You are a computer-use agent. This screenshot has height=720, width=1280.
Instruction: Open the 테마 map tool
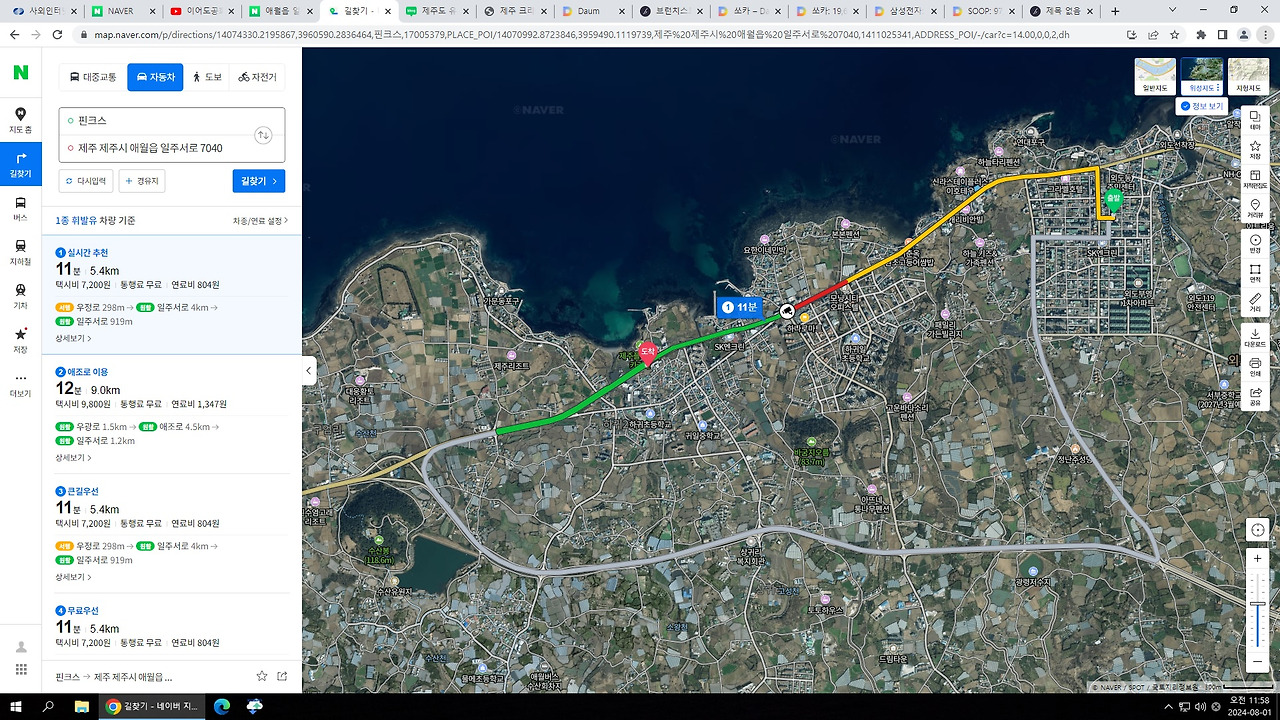tap(1255, 120)
